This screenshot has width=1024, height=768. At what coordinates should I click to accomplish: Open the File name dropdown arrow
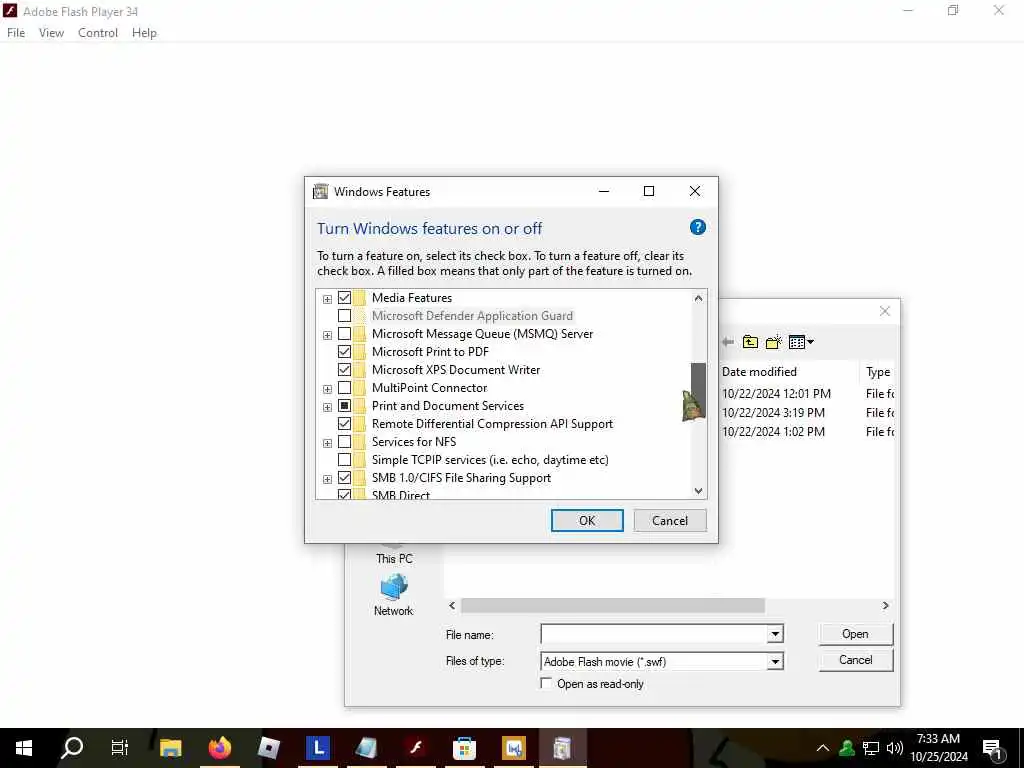[x=775, y=633]
